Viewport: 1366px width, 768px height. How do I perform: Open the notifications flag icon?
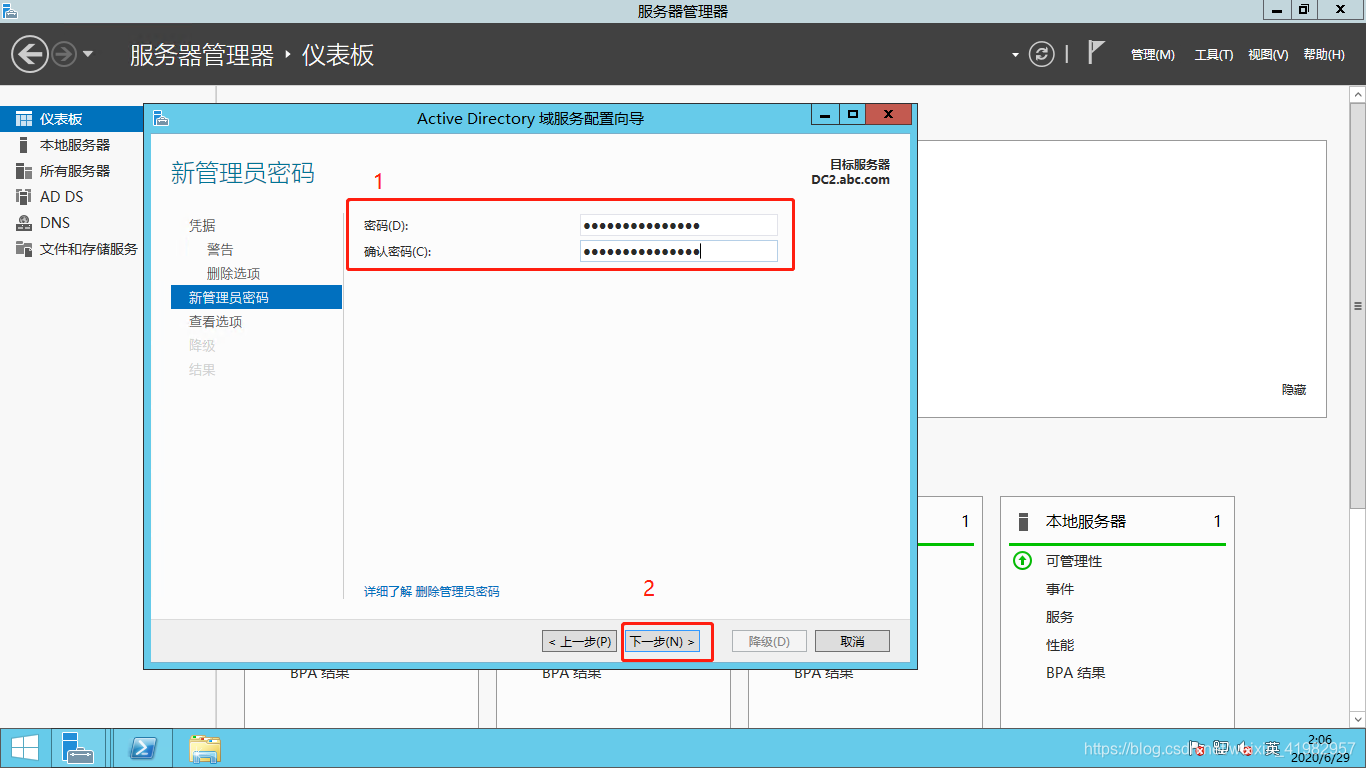coord(1096,53)
